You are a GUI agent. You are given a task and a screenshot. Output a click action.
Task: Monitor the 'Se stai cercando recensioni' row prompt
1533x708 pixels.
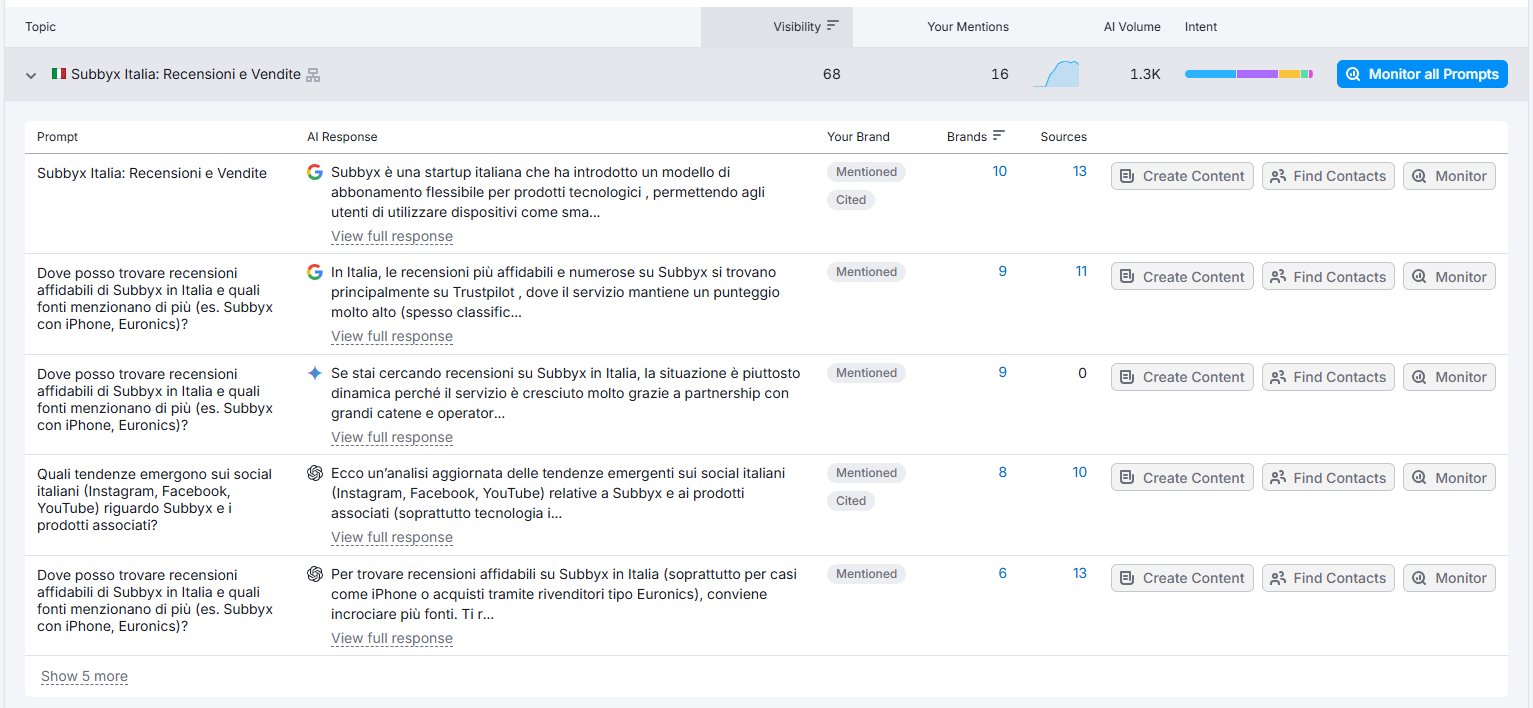tap(1449, 377)
